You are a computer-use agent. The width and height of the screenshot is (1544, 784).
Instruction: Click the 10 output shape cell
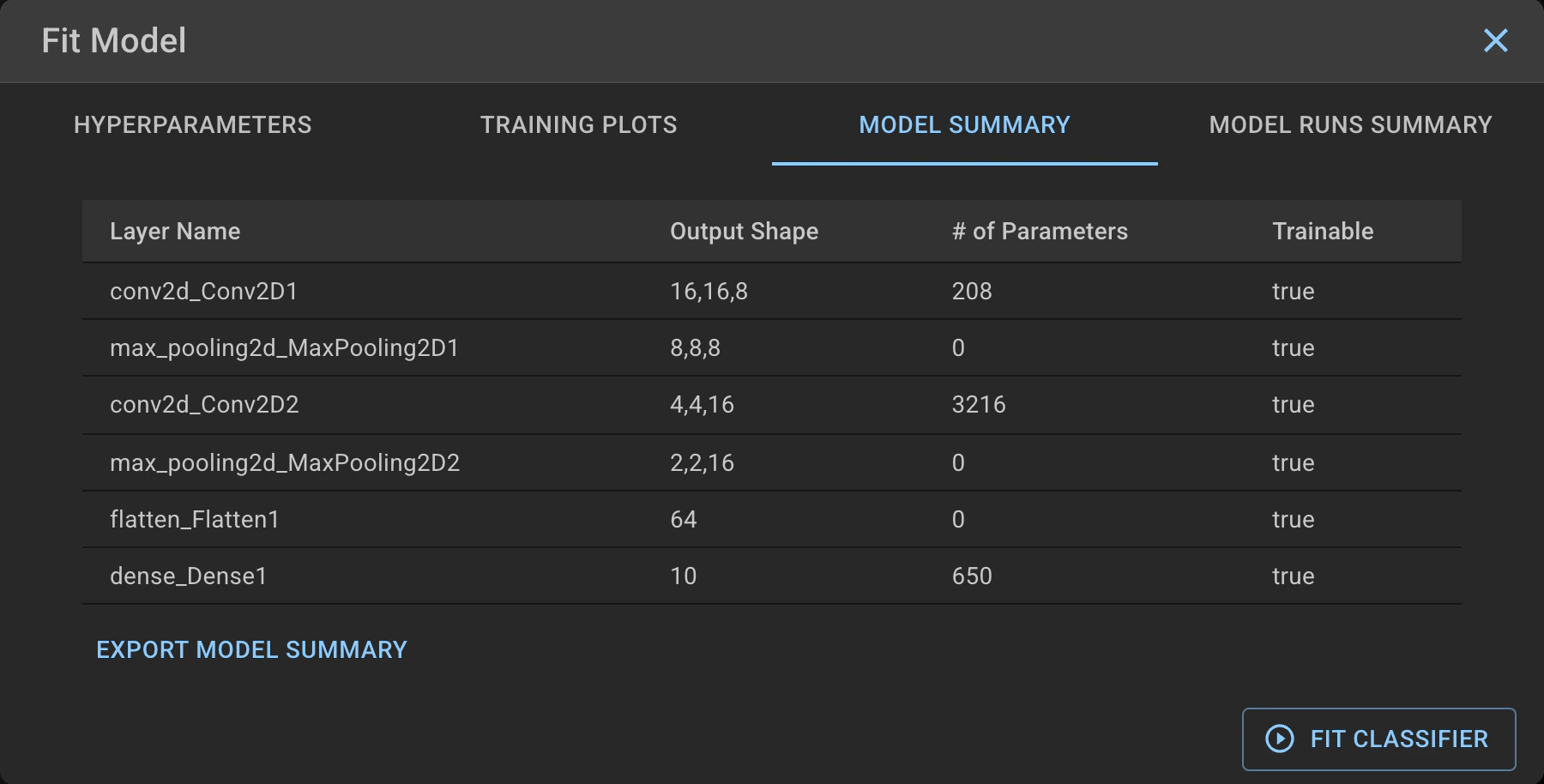[684, 576]
